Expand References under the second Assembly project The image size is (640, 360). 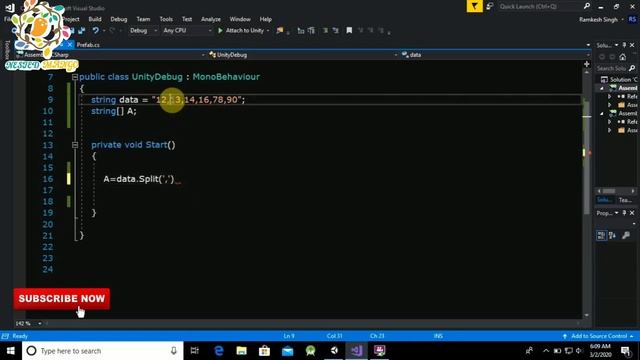(609, 122)
